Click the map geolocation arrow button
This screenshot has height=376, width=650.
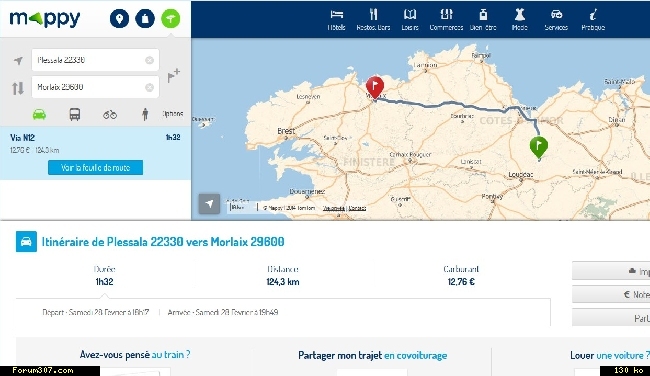(209, 204)
